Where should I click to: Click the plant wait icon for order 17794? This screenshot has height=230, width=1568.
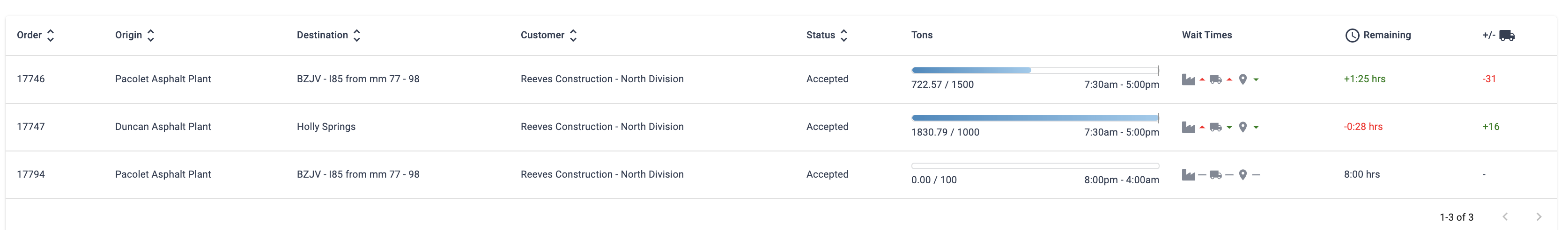click(1188, 175)
